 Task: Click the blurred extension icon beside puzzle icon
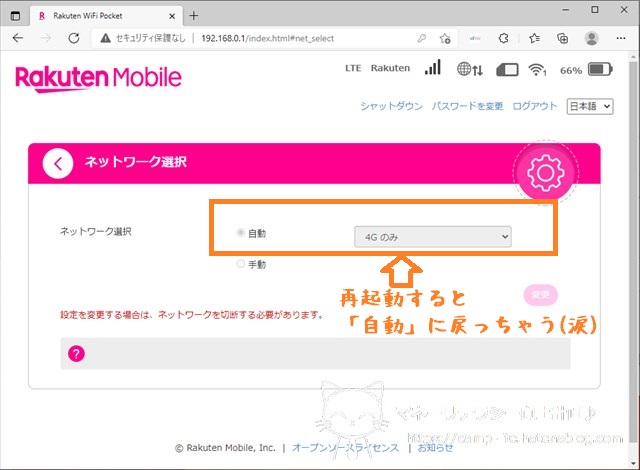tap(475, 38)
